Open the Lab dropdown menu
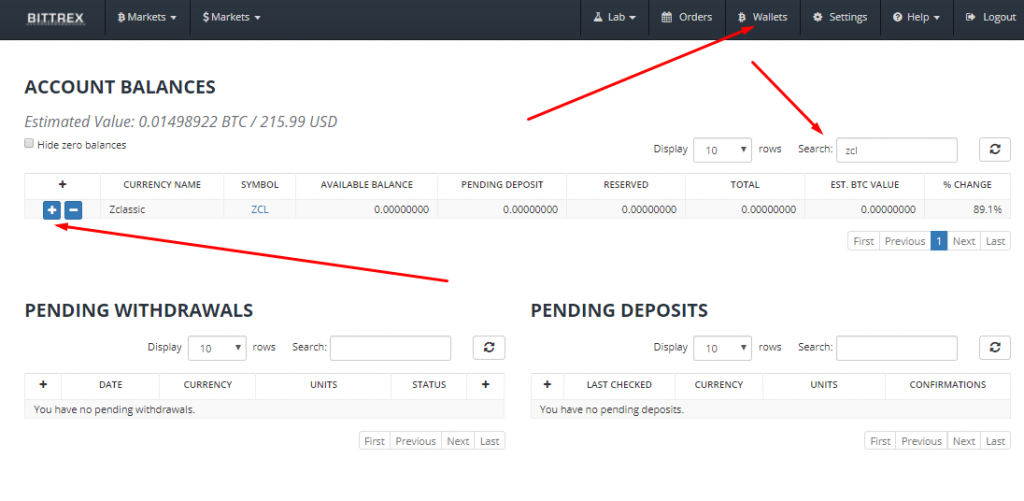The width and height of the screenshot is (1024, 501). coord(614,18)
